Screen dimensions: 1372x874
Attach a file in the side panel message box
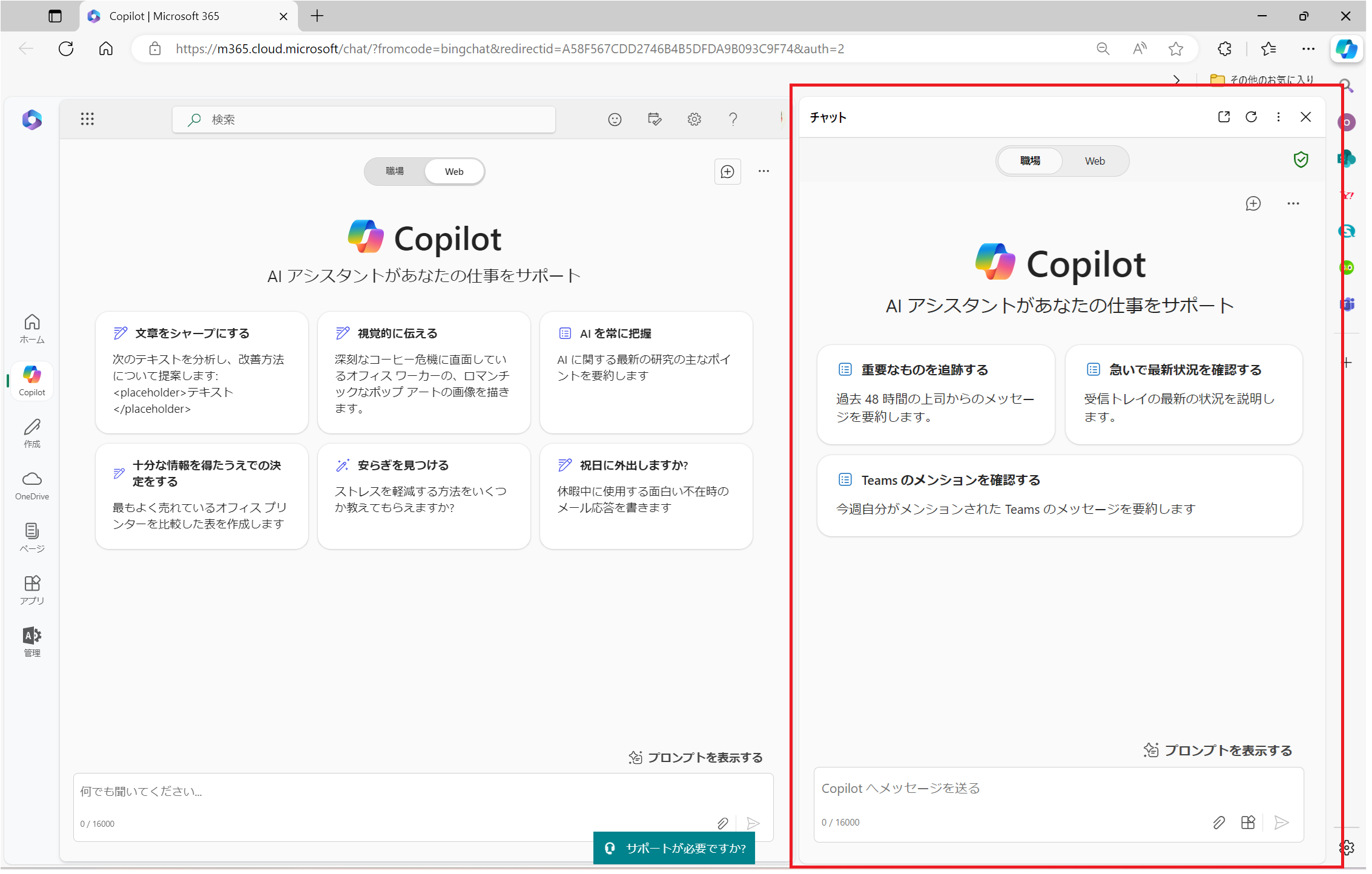(1218, 823)
